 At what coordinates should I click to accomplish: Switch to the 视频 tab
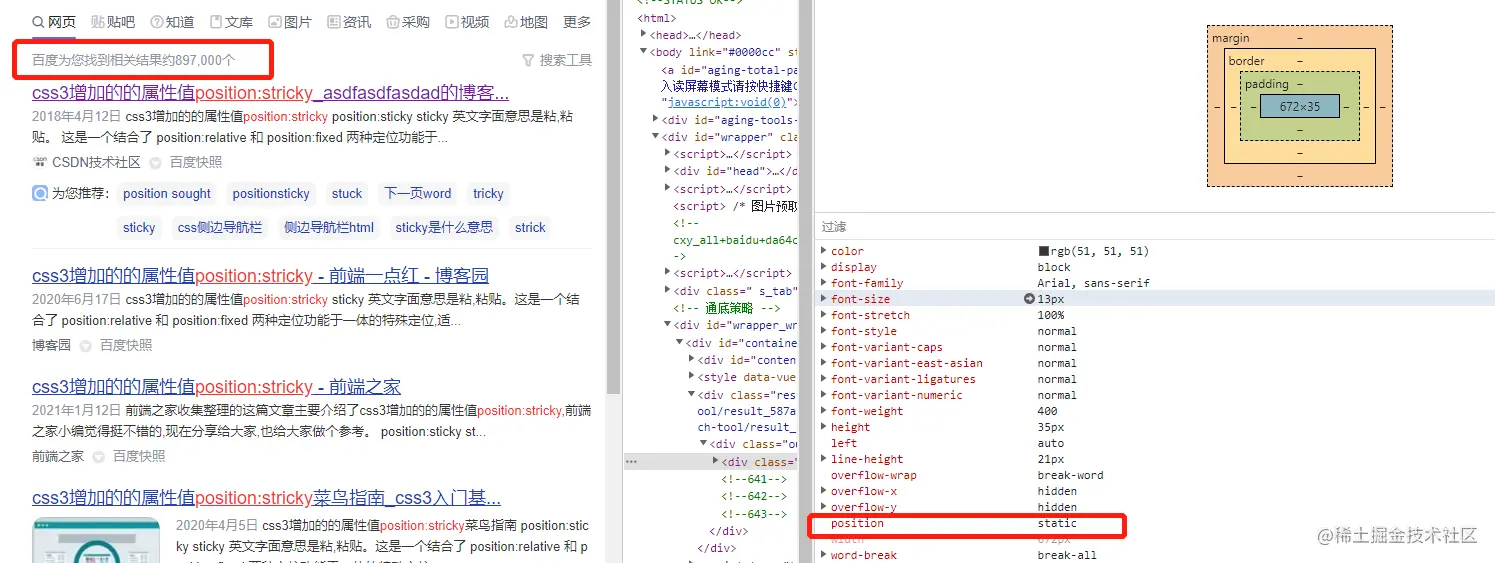[467, 22]
